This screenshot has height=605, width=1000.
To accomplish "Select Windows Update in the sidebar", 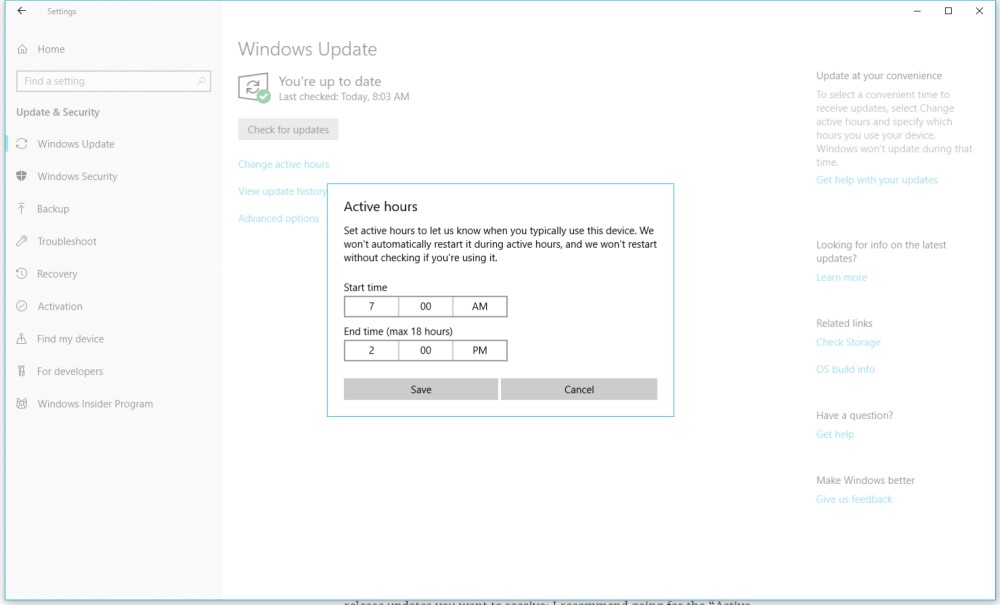I will [76, 144].
